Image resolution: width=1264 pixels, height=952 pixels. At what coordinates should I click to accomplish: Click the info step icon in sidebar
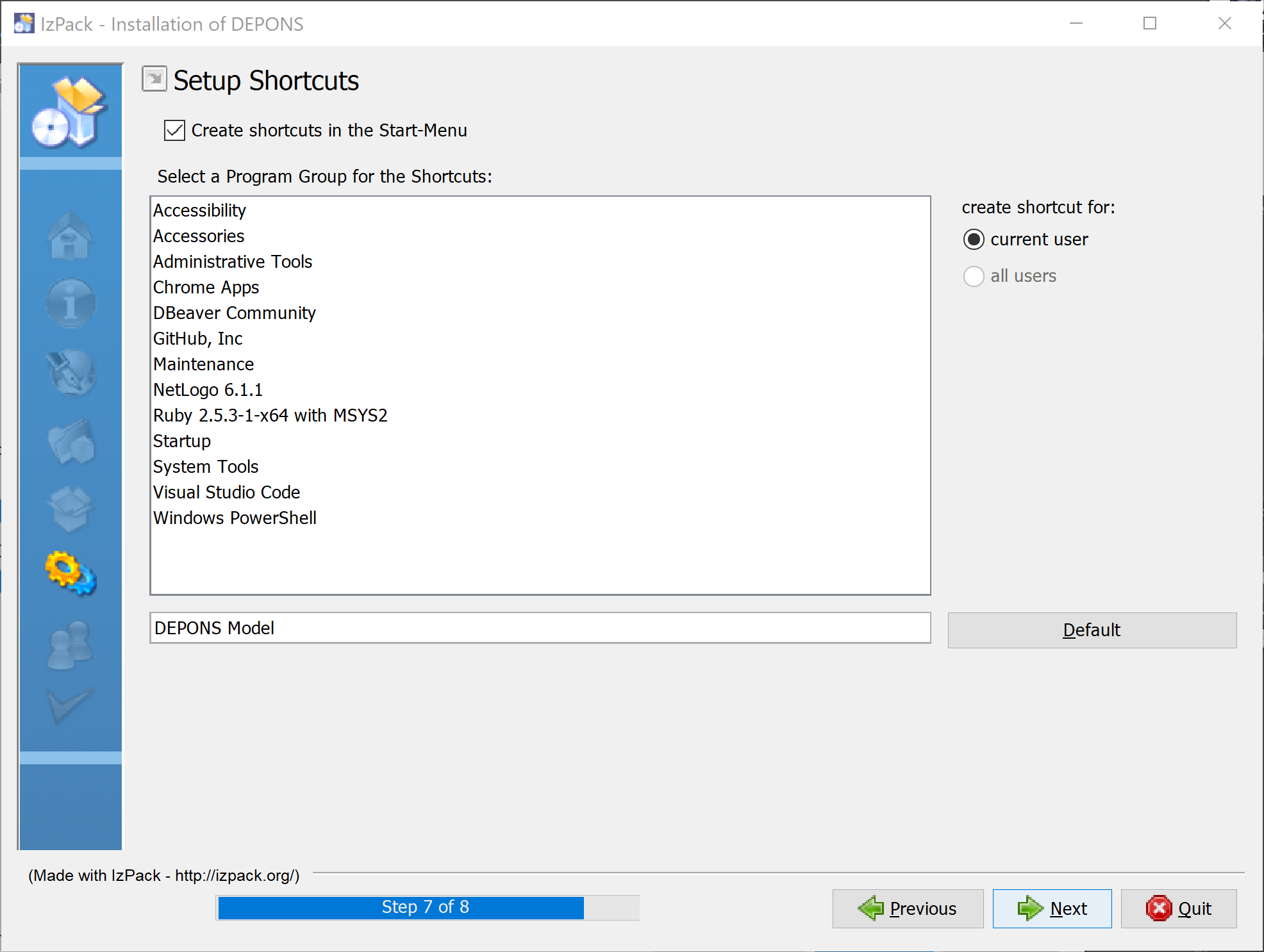[x=71, y=302]
